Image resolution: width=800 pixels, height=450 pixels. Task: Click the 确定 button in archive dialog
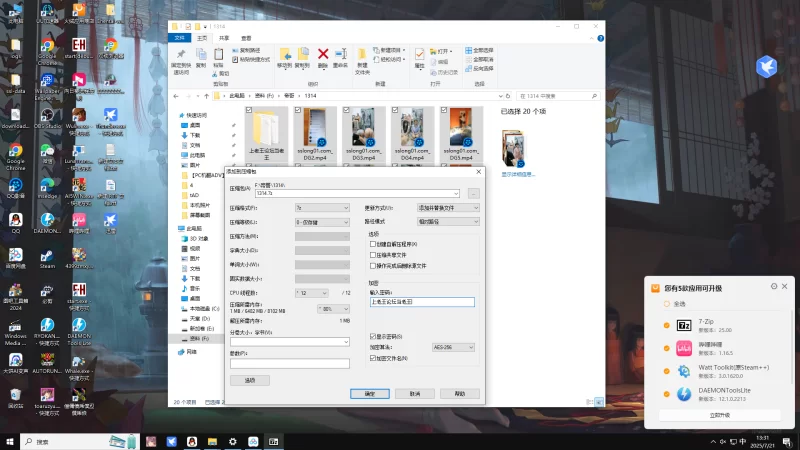369,394
